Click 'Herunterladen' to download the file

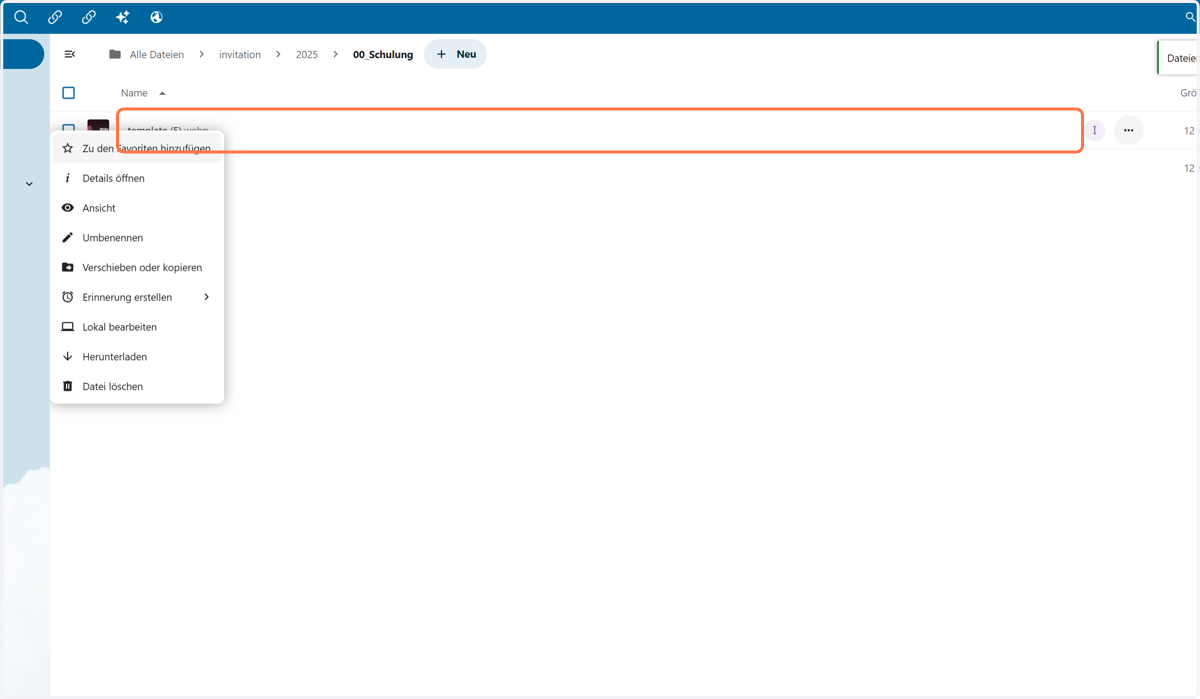(x=137, y=356)
